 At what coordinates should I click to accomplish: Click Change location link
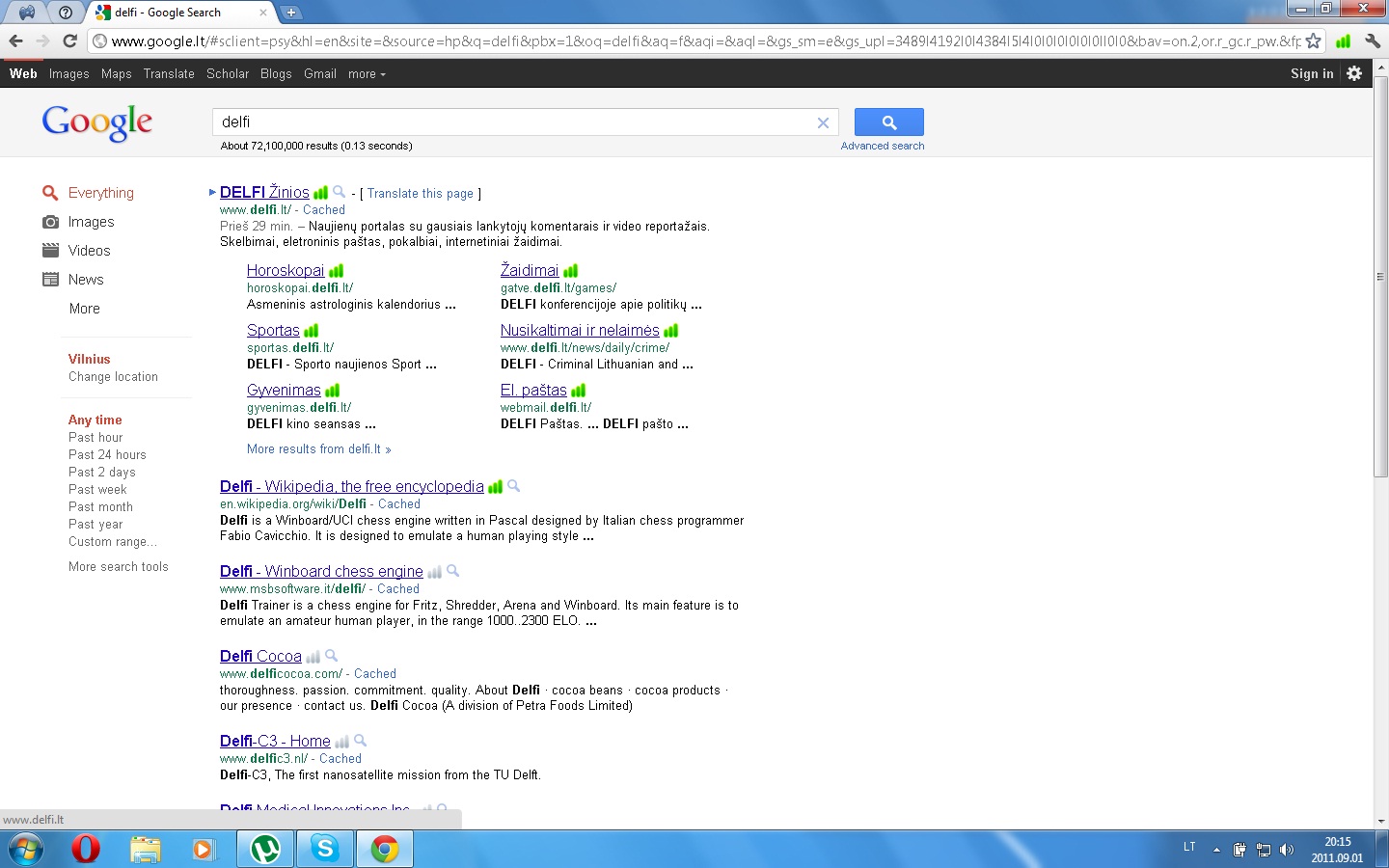tap(113, 377)
